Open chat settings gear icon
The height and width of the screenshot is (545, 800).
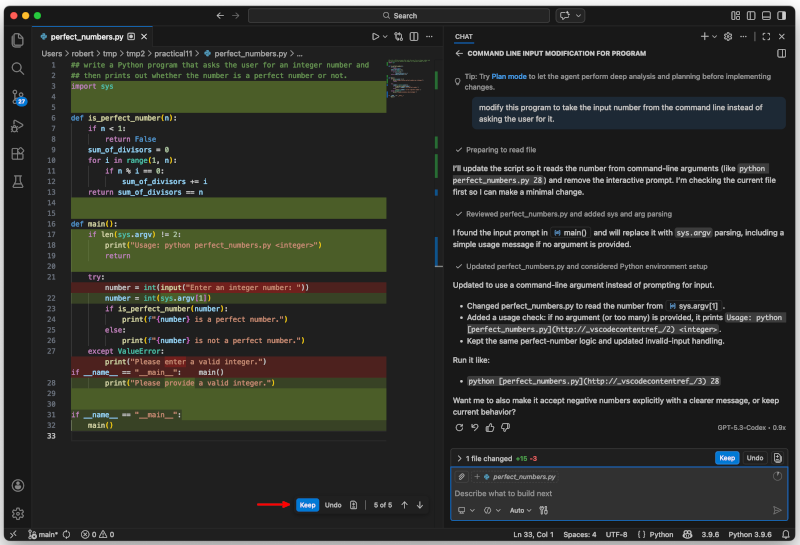(727, 36)
